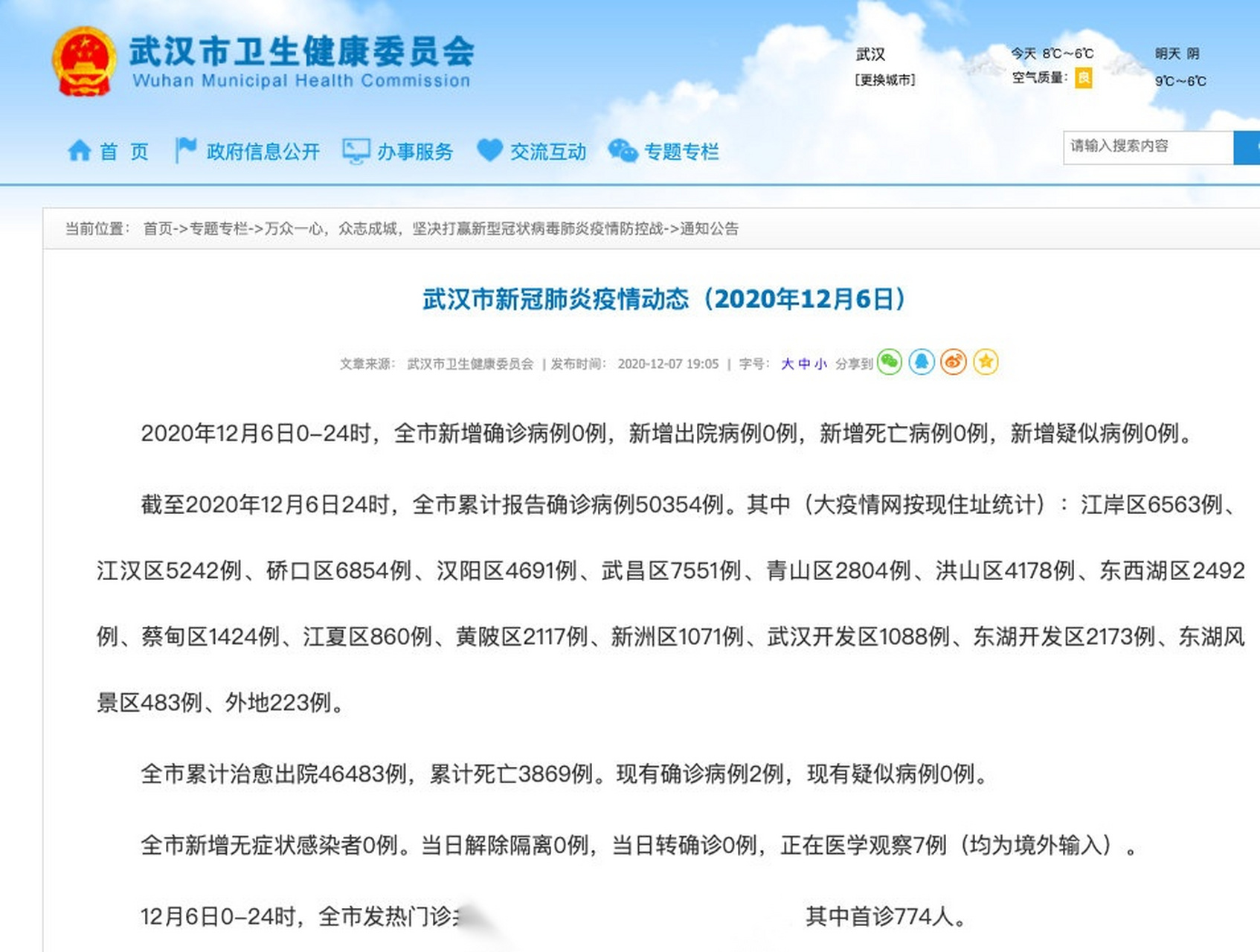1260x952 pixels.
Task: Click the air quality 良 badge
Action: pos(1084,78)
